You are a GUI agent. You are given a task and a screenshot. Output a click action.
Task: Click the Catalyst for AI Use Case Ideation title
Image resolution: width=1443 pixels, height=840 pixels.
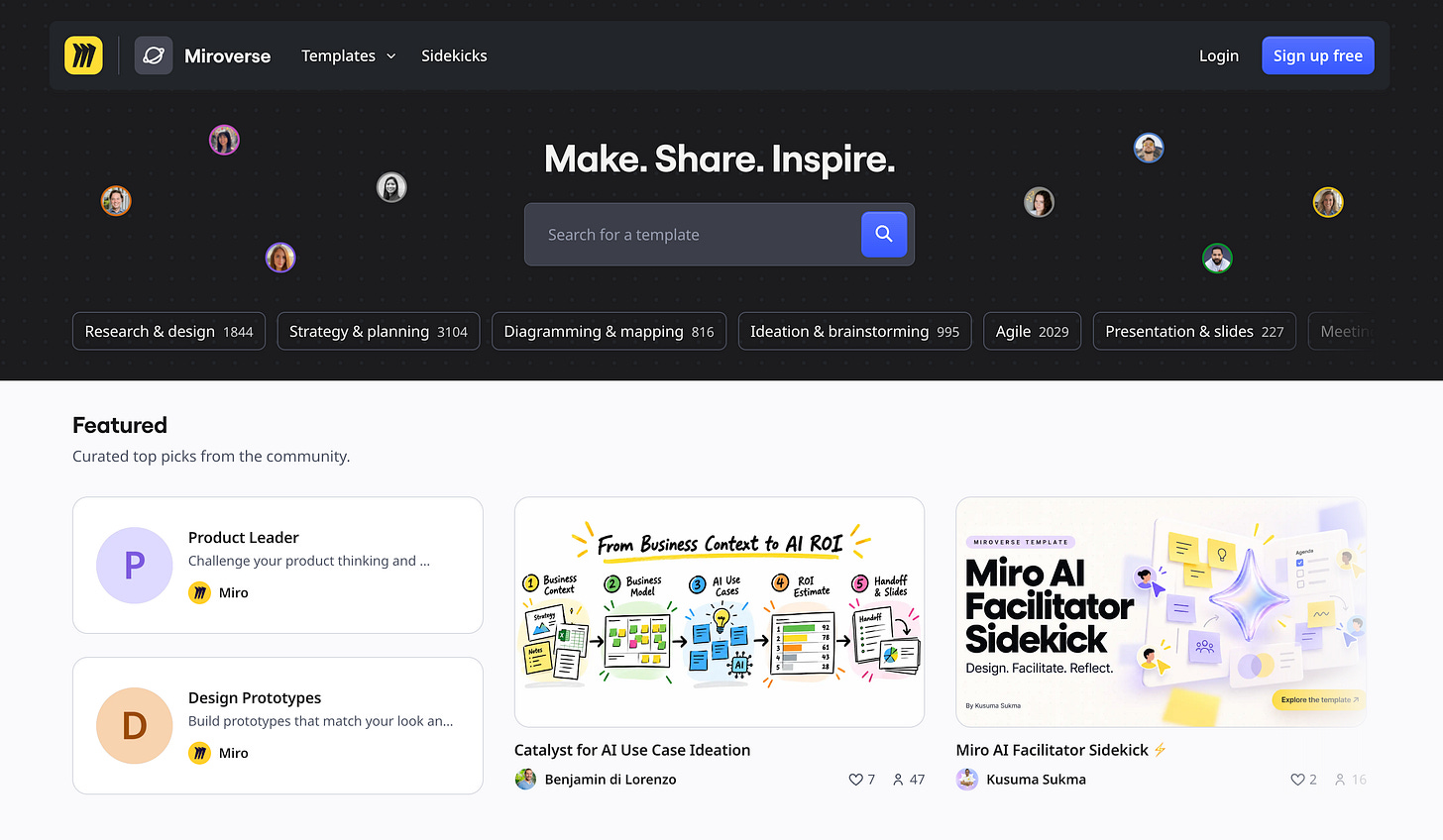pos(632,750)
